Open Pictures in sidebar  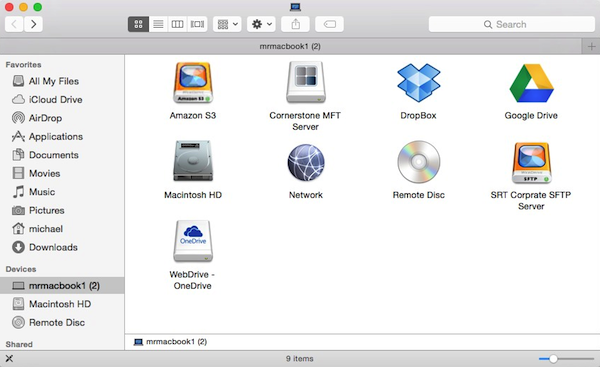point(62,210)
